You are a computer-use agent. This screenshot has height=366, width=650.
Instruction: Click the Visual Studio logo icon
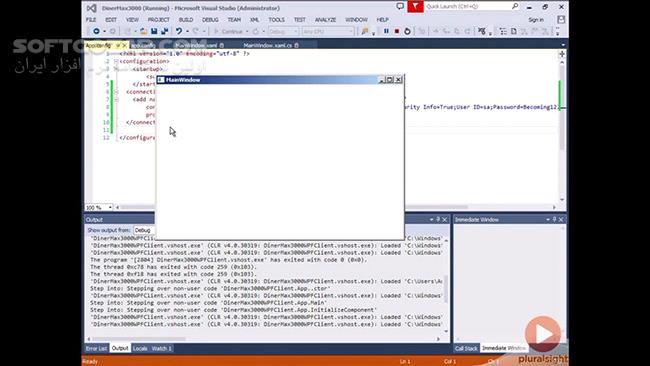pyautogui.click(x=92, y=8)
